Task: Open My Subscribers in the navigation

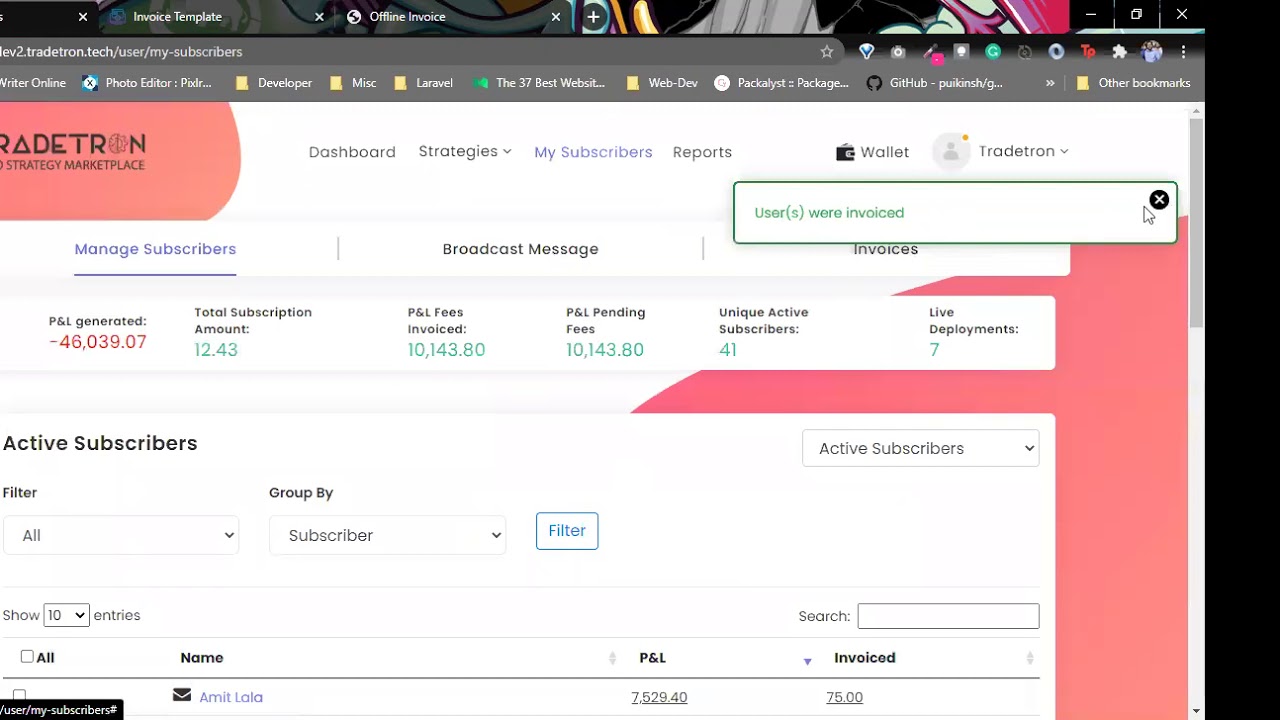Action: pyautogui.click(x=593, y=152)
